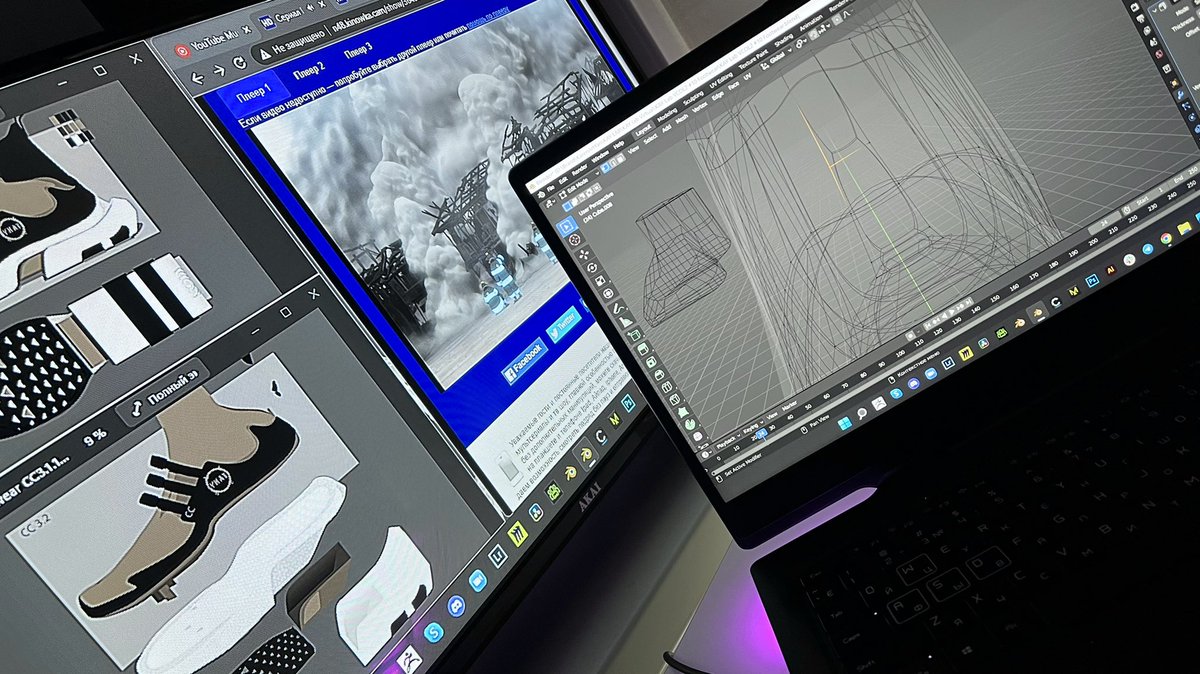Open Chrome from the laptop taskbar
The image size is (1200, 674).
pyautogui.click(x=1166, y=239)
